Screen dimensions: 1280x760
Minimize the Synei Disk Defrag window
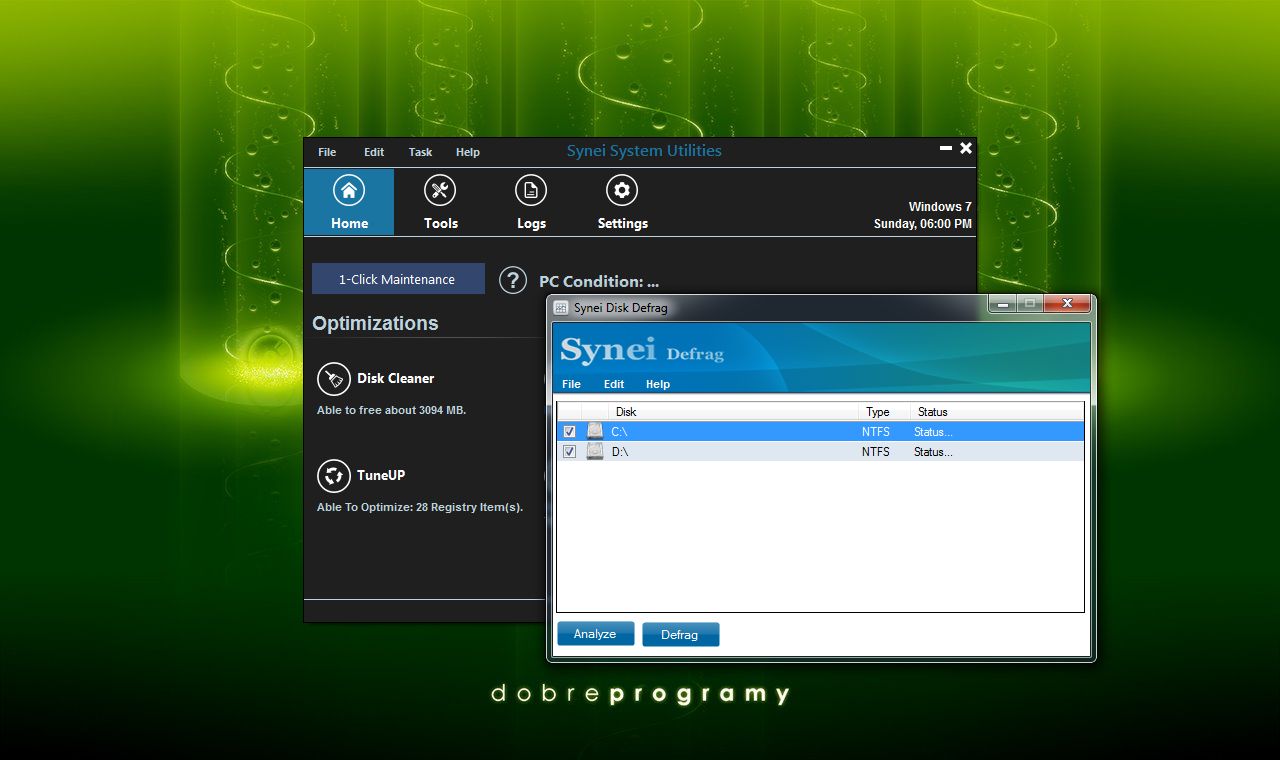(x=1003, y=303)
